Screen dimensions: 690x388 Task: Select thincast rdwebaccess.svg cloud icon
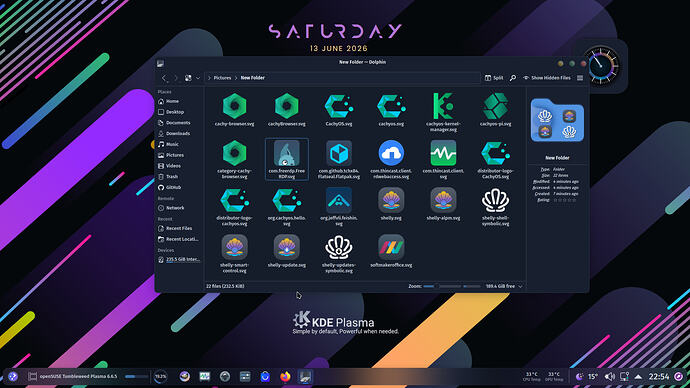391,153
